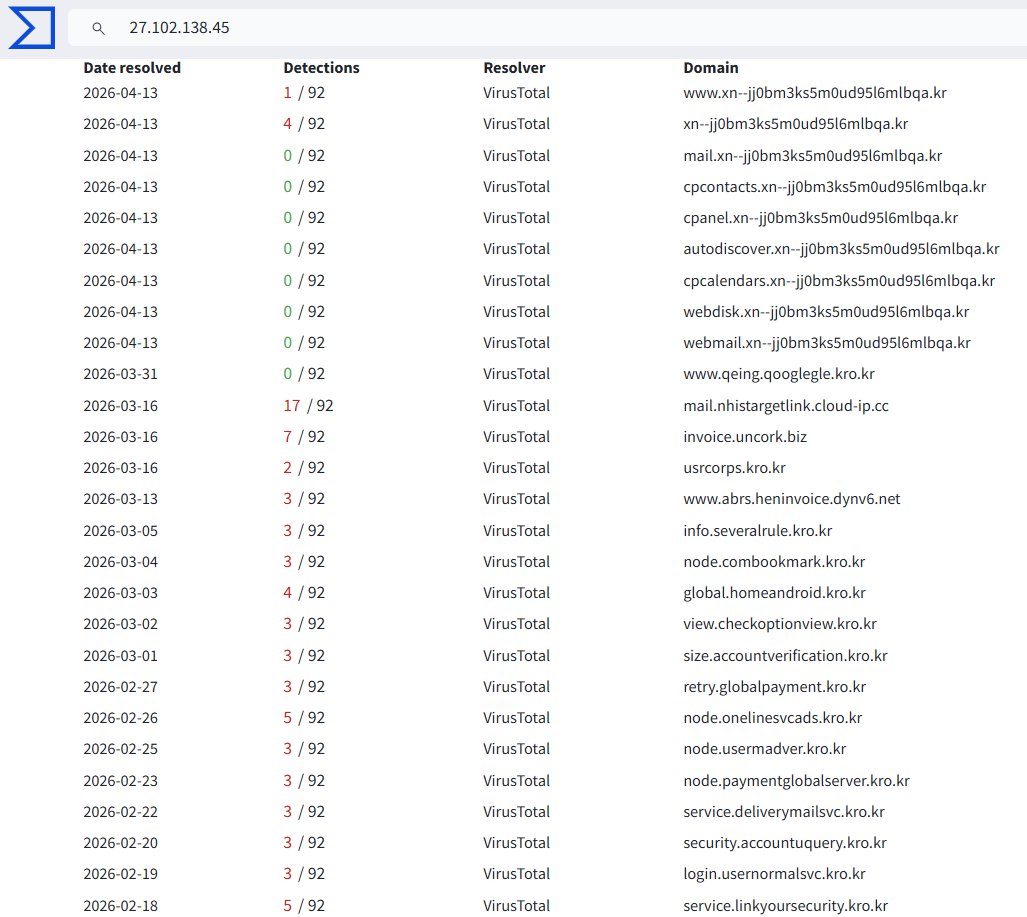This screenshot has width=1027, height=917.
Task: Click domain service.deliverymailsvc.kro.kr
Action: point(783,812)
